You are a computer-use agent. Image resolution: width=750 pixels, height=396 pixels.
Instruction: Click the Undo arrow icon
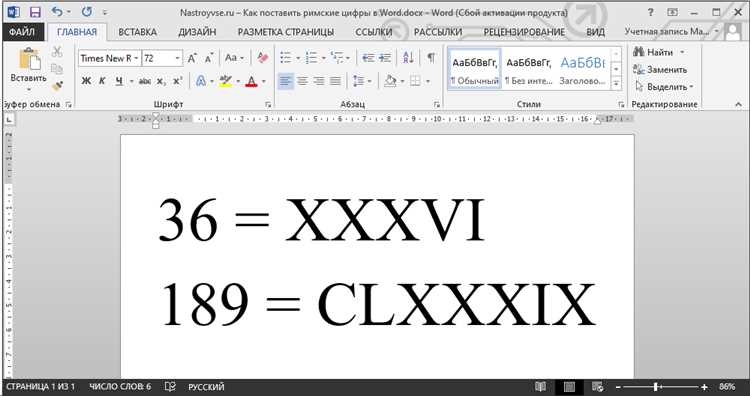pyautogui.click(x=57, y=12)
